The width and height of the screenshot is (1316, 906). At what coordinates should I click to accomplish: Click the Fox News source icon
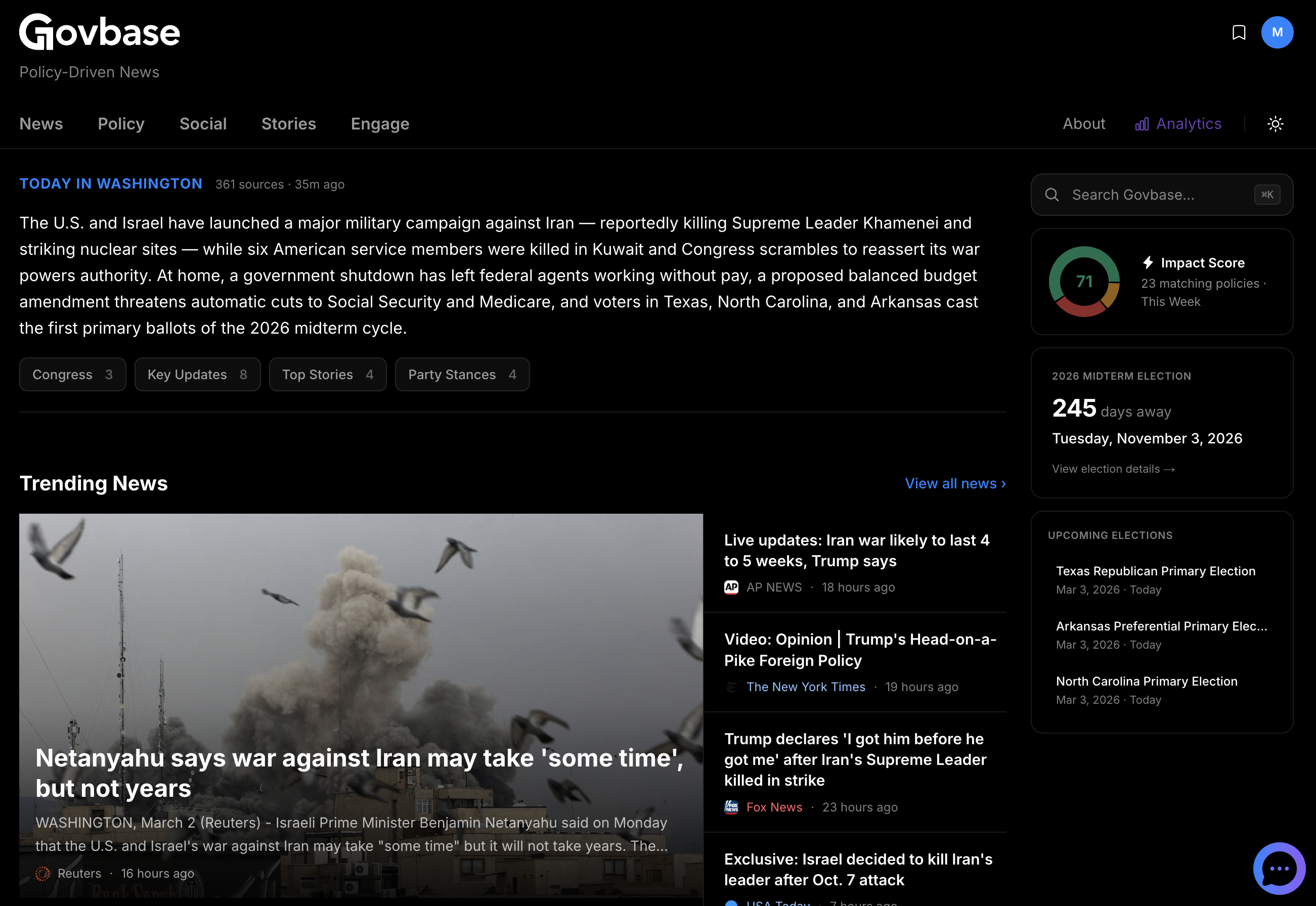[731, 807]
